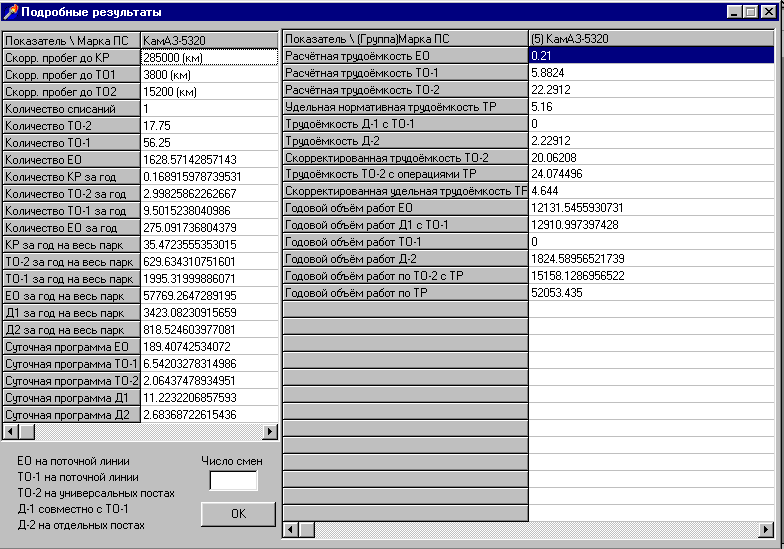Click the left table's scroll-right arrow
The image size is (784, 549).
[x=270, y=432]
